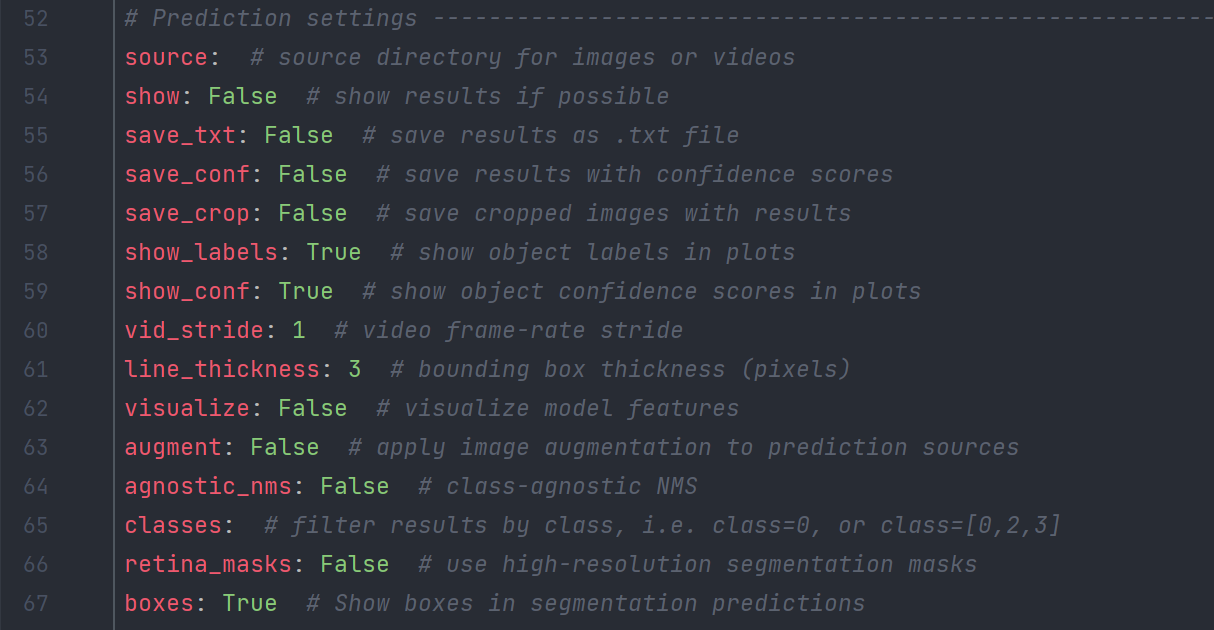This screenshot has height=630, width=1214.
Task: Click the 'classes' key on line 65
Action: tap(173, 525)
